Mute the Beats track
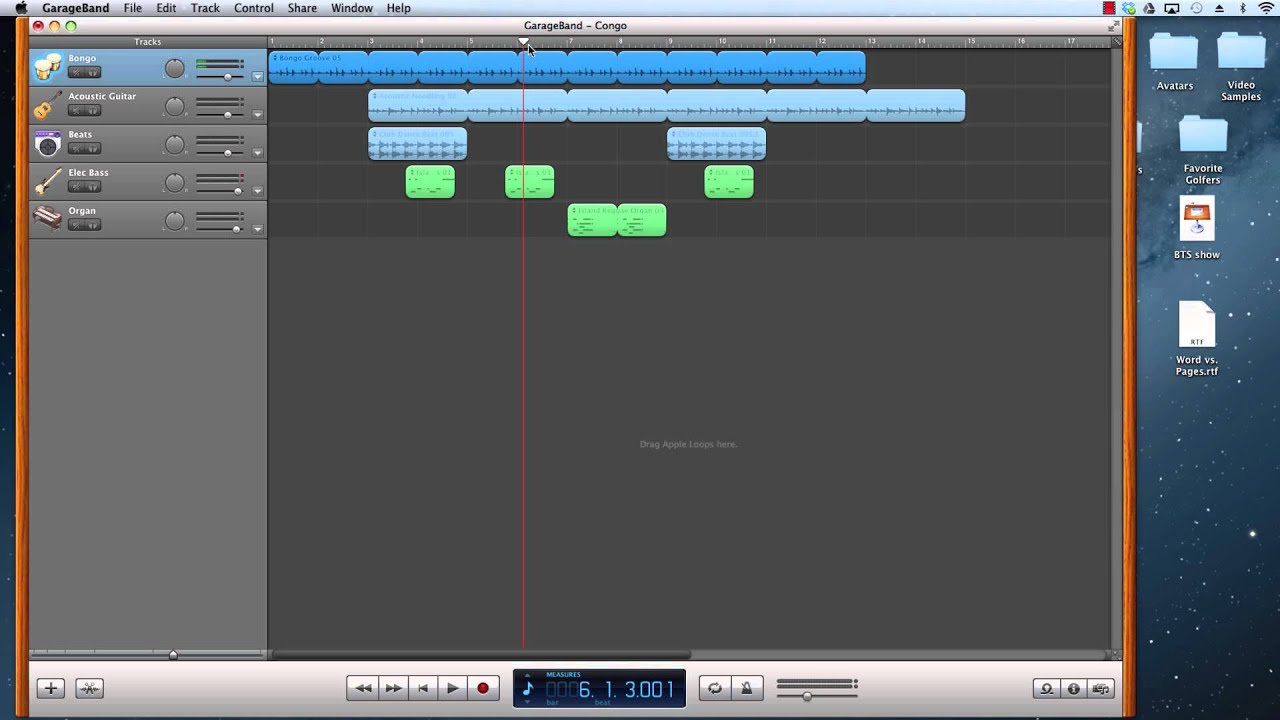The width and height of the screenshot is (1280, 720). tap(76, 149)
